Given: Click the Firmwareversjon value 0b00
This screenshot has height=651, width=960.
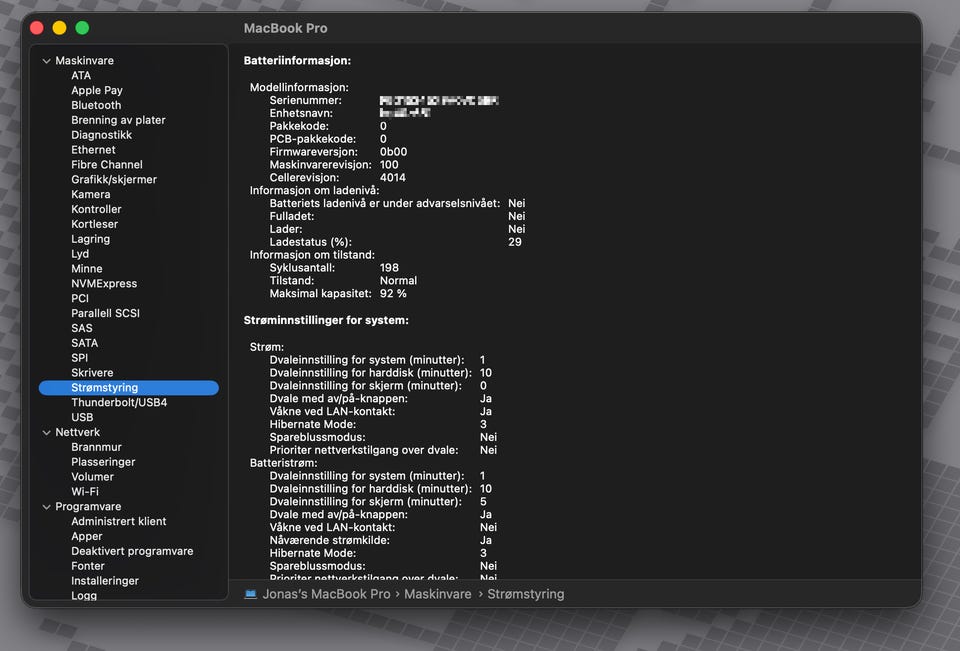Looking at the screenshot, I should click(393, 152).
